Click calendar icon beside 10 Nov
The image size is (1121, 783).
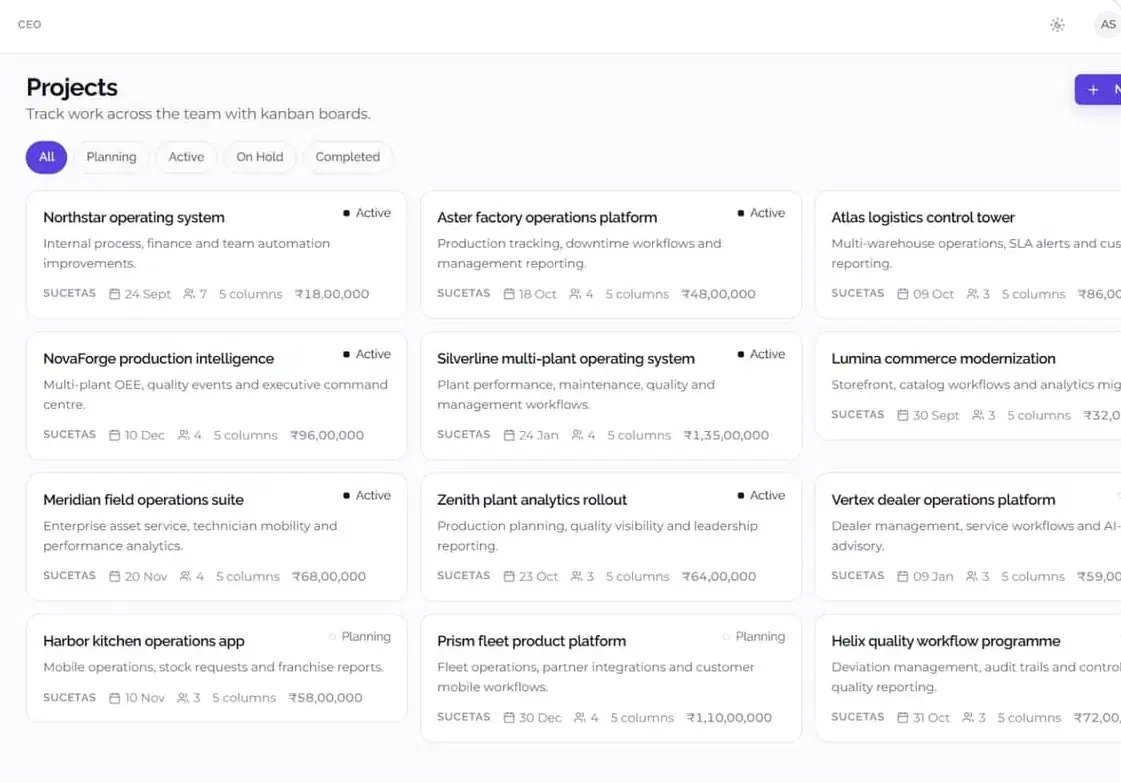pyautogui.click(x=114, y=698)
